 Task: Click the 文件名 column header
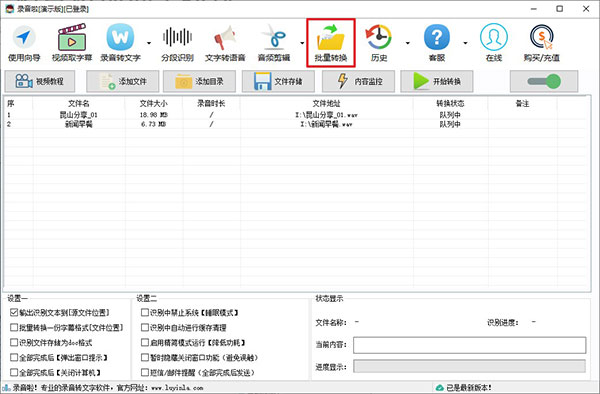[x=78, y=103]
